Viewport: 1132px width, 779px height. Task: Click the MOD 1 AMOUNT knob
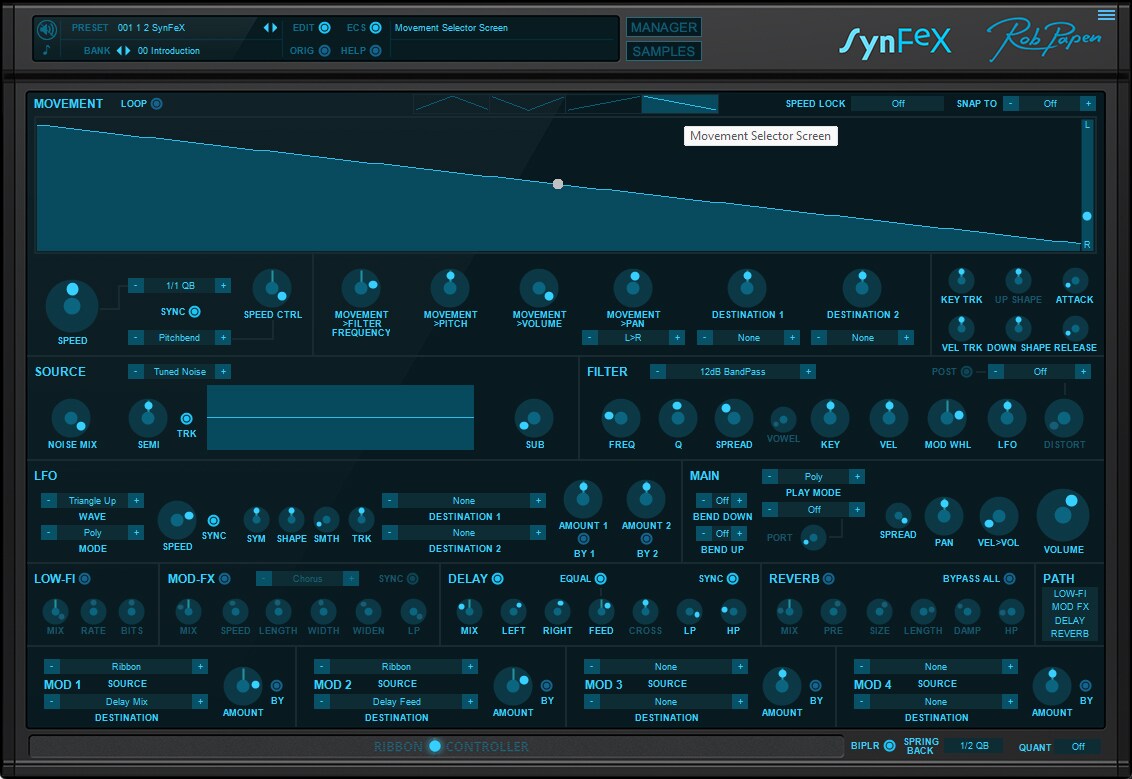tap(243, 686)
